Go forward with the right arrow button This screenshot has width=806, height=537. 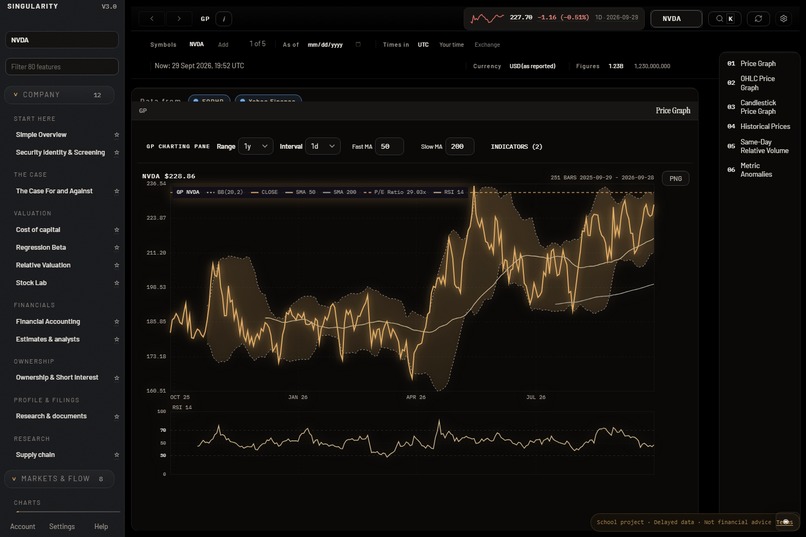(179, 18)
